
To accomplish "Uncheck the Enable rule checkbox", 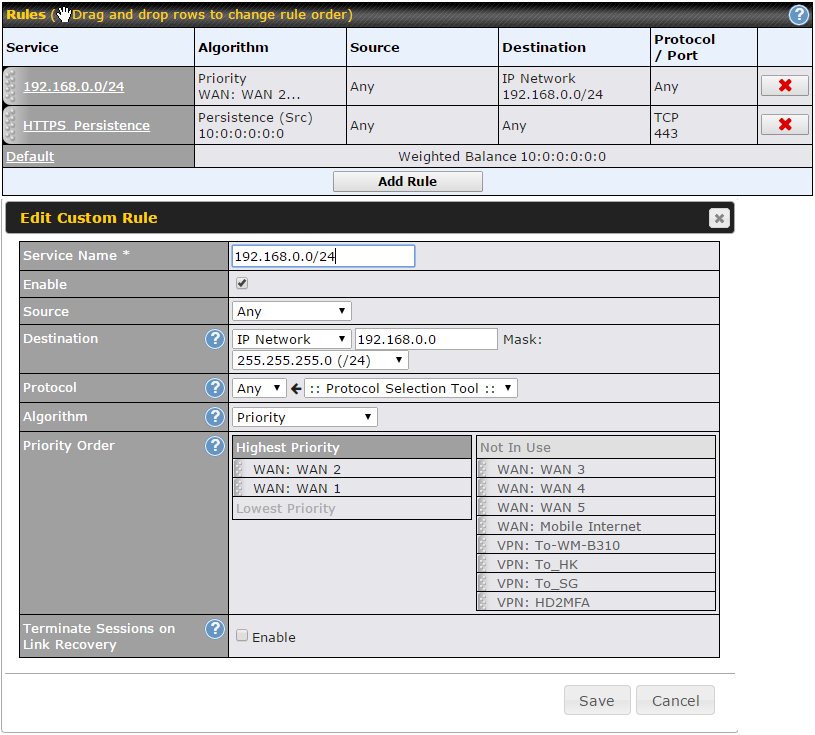I will (x=242, y=283).
